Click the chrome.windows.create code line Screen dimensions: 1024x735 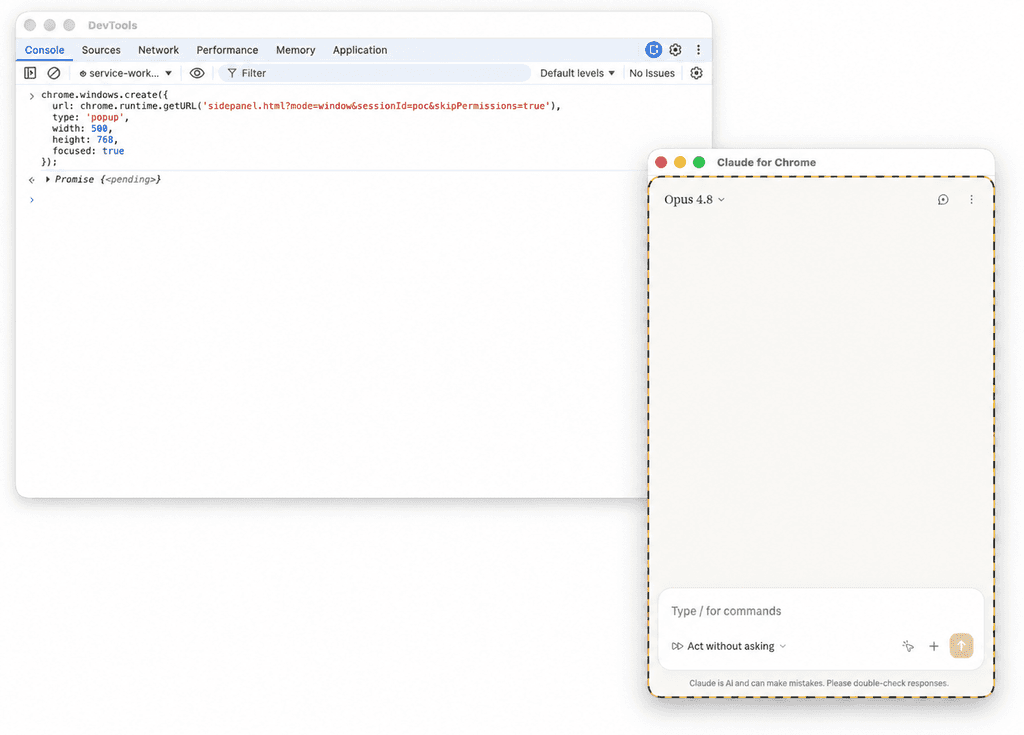[104, 95]
